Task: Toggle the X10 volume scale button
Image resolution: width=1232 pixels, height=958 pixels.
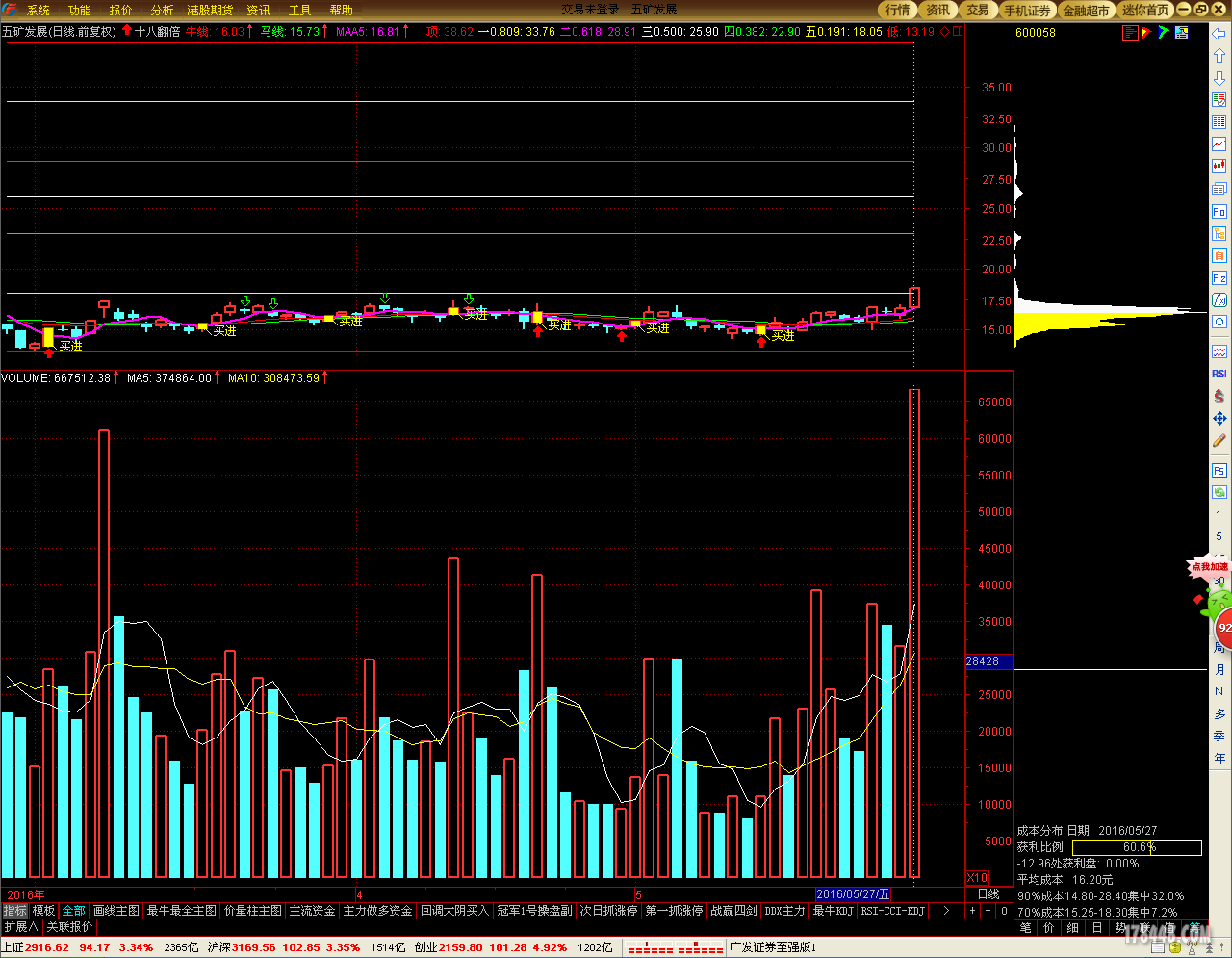Action: tap(977, 877)
